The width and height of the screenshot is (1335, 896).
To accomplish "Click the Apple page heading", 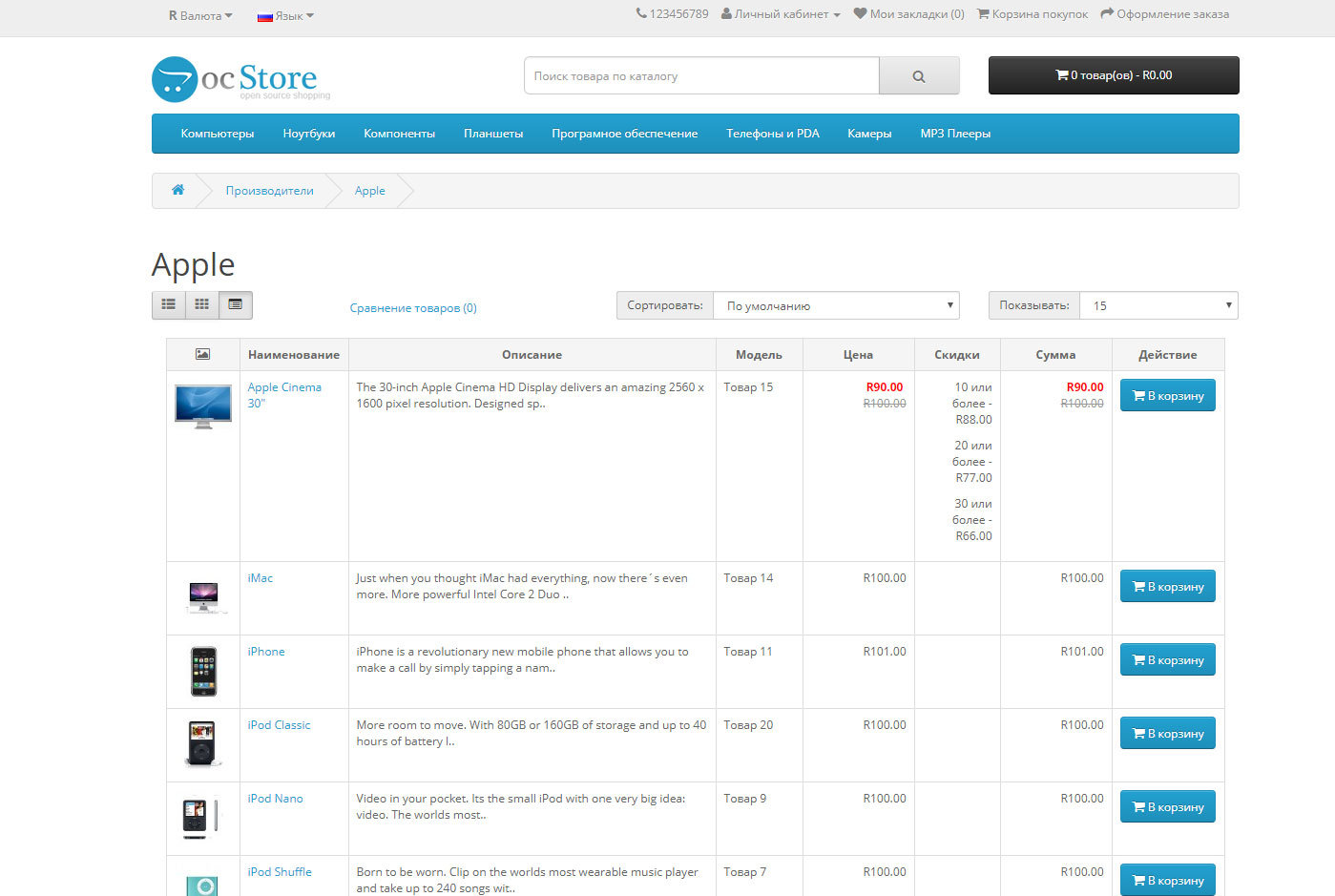I will pyautogui.click(x=193, y=264).
